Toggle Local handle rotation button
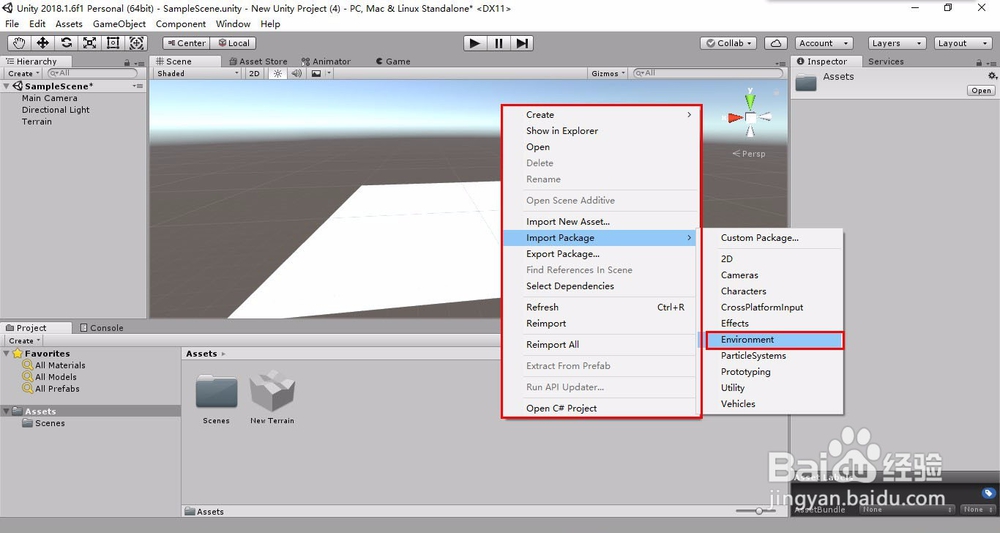Image resolution: width=1000 pixels, height=533 pixels. point(234,43)
